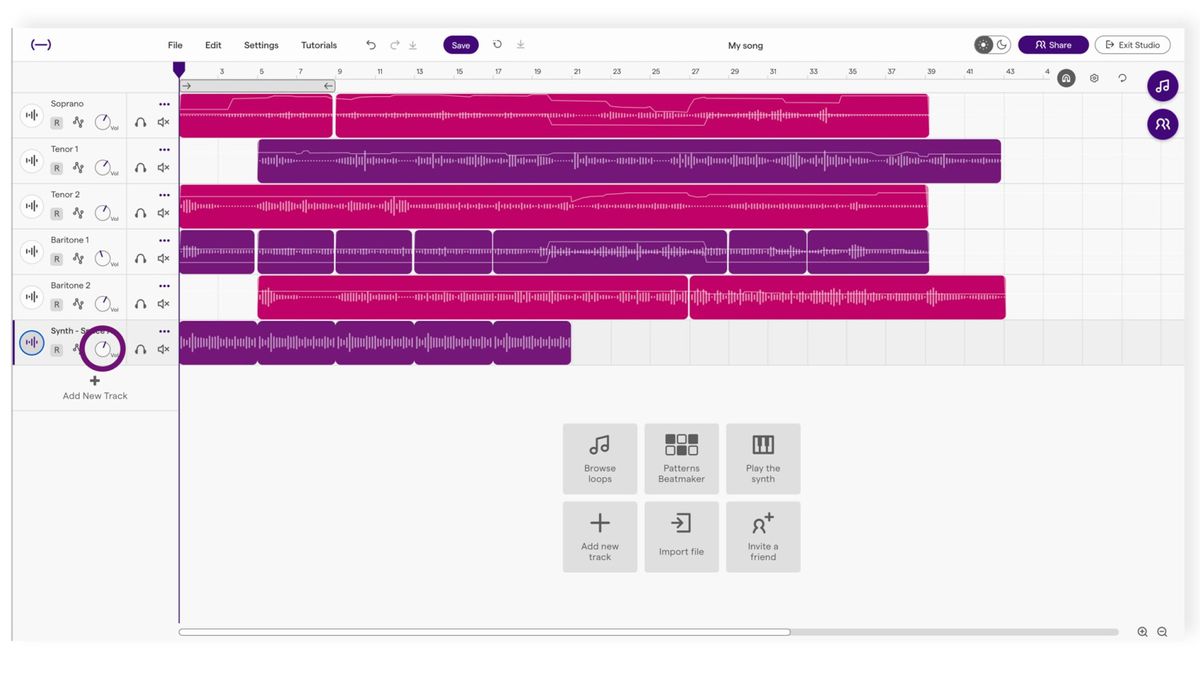Open the Tutorials menu
Image resolution: width=1200 pixels, height=675 pixels.
(319, 44)
